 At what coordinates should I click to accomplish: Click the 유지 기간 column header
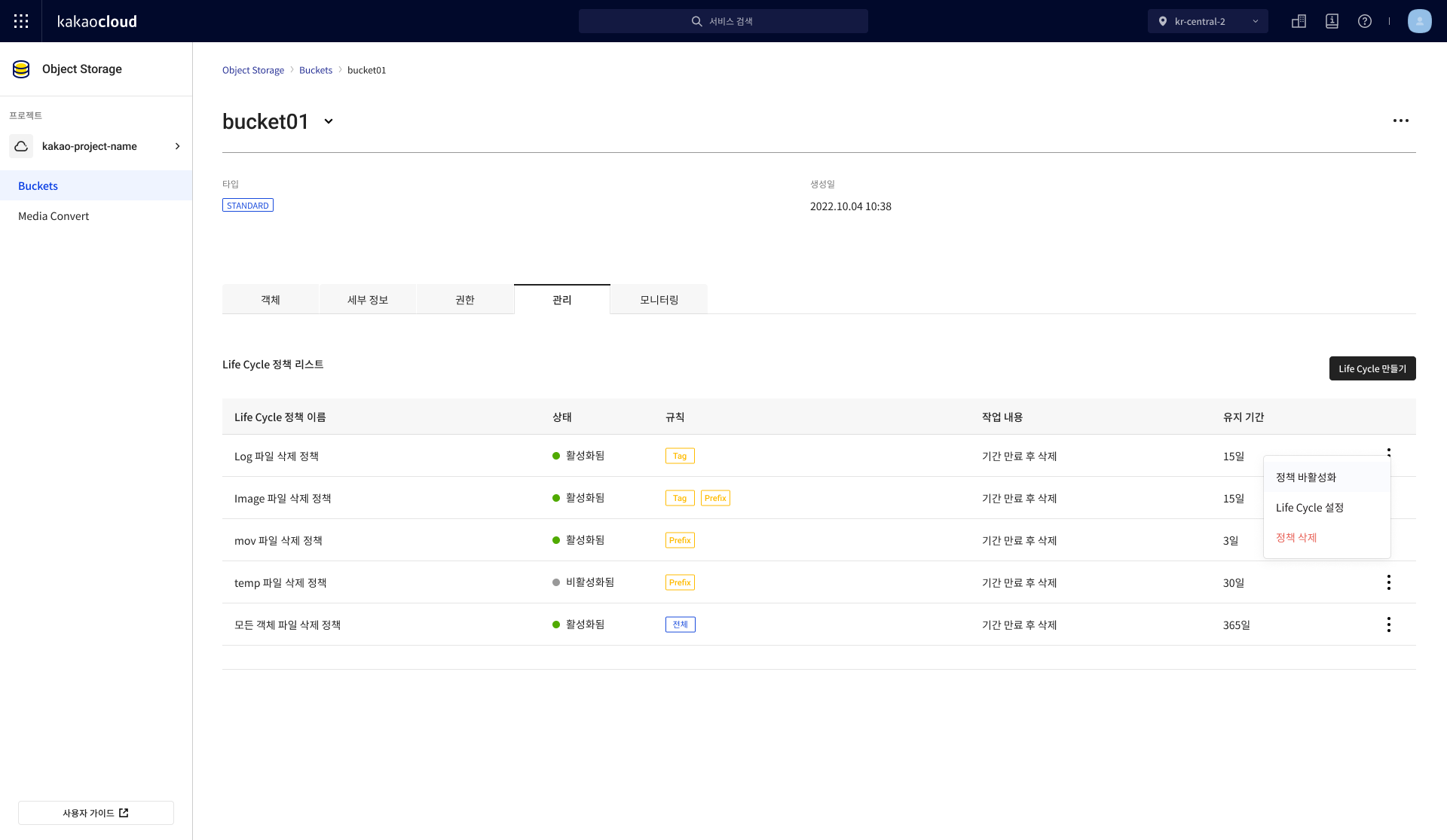click(x=1244, y=417)
